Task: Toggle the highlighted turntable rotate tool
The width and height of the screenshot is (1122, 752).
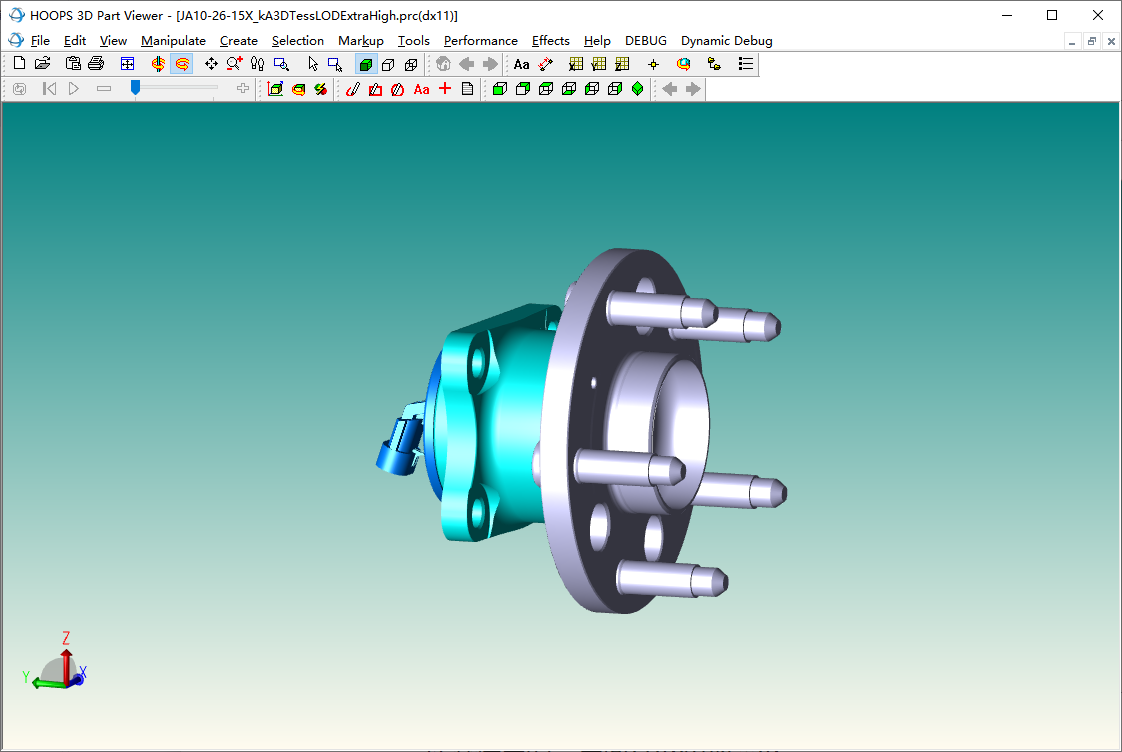Action: click(182, 64)
